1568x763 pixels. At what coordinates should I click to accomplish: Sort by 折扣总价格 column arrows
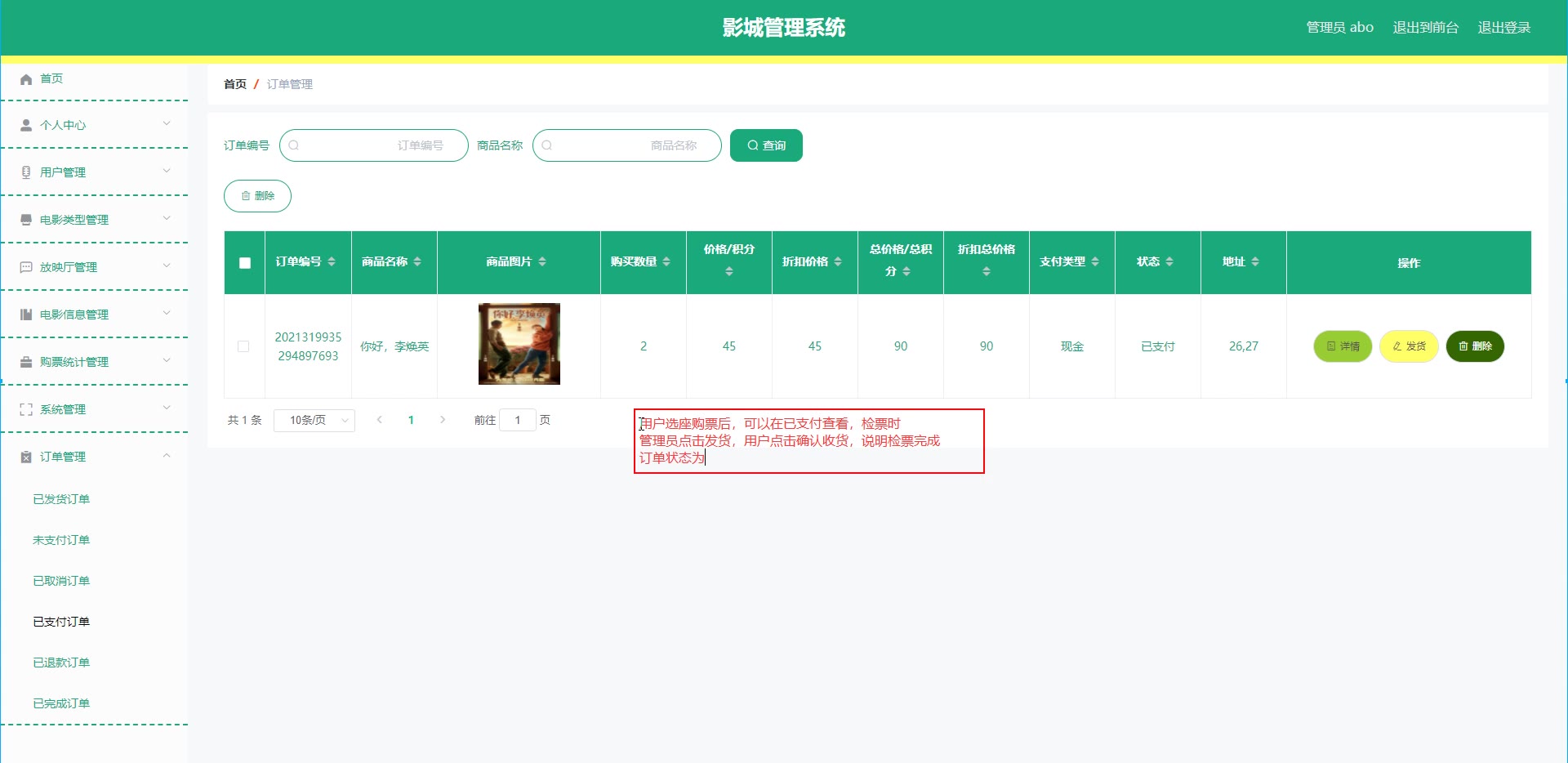coord(987,271)
